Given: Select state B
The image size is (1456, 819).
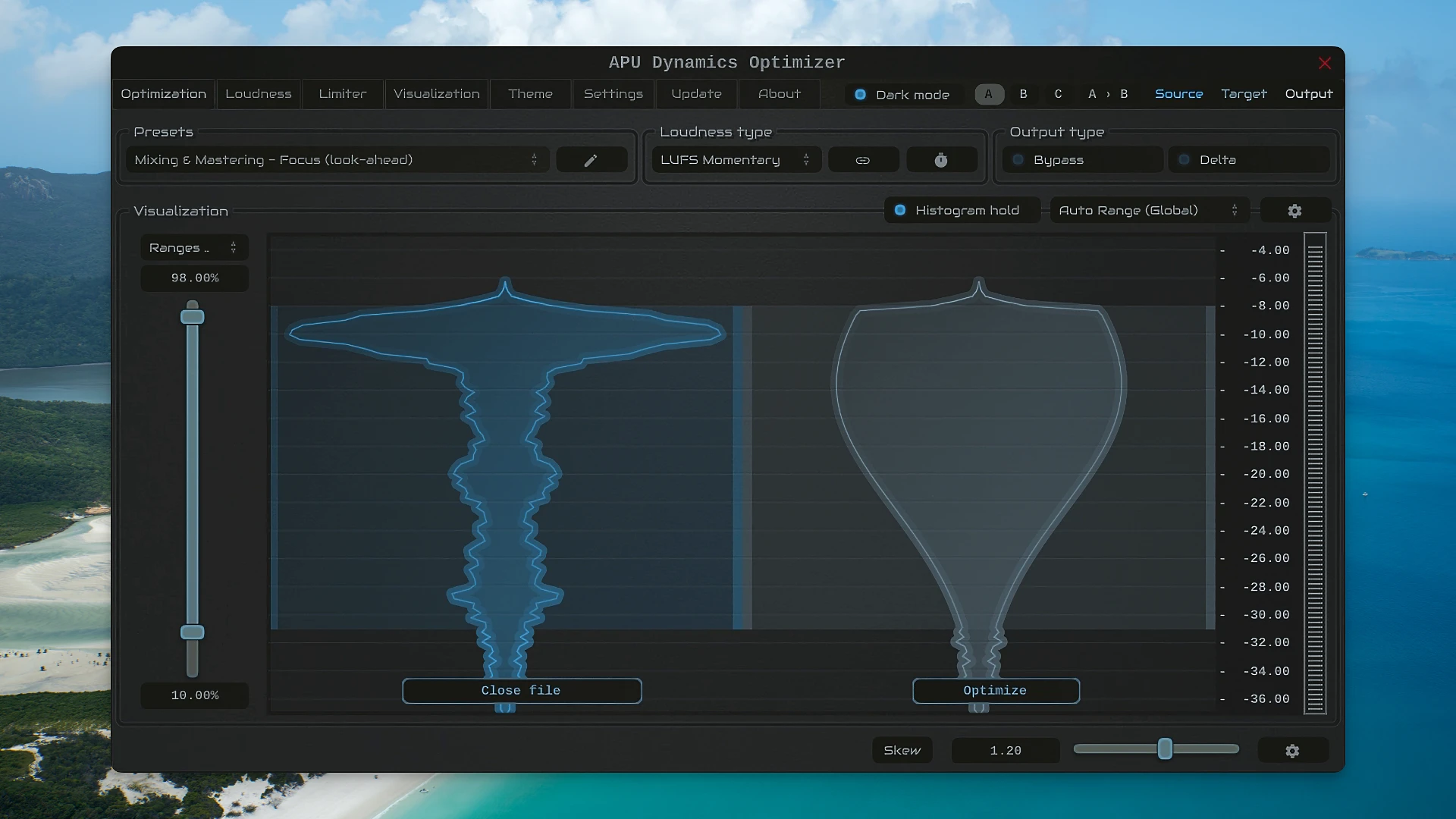Looking at the screenshot, I should tap(1024, 95).
